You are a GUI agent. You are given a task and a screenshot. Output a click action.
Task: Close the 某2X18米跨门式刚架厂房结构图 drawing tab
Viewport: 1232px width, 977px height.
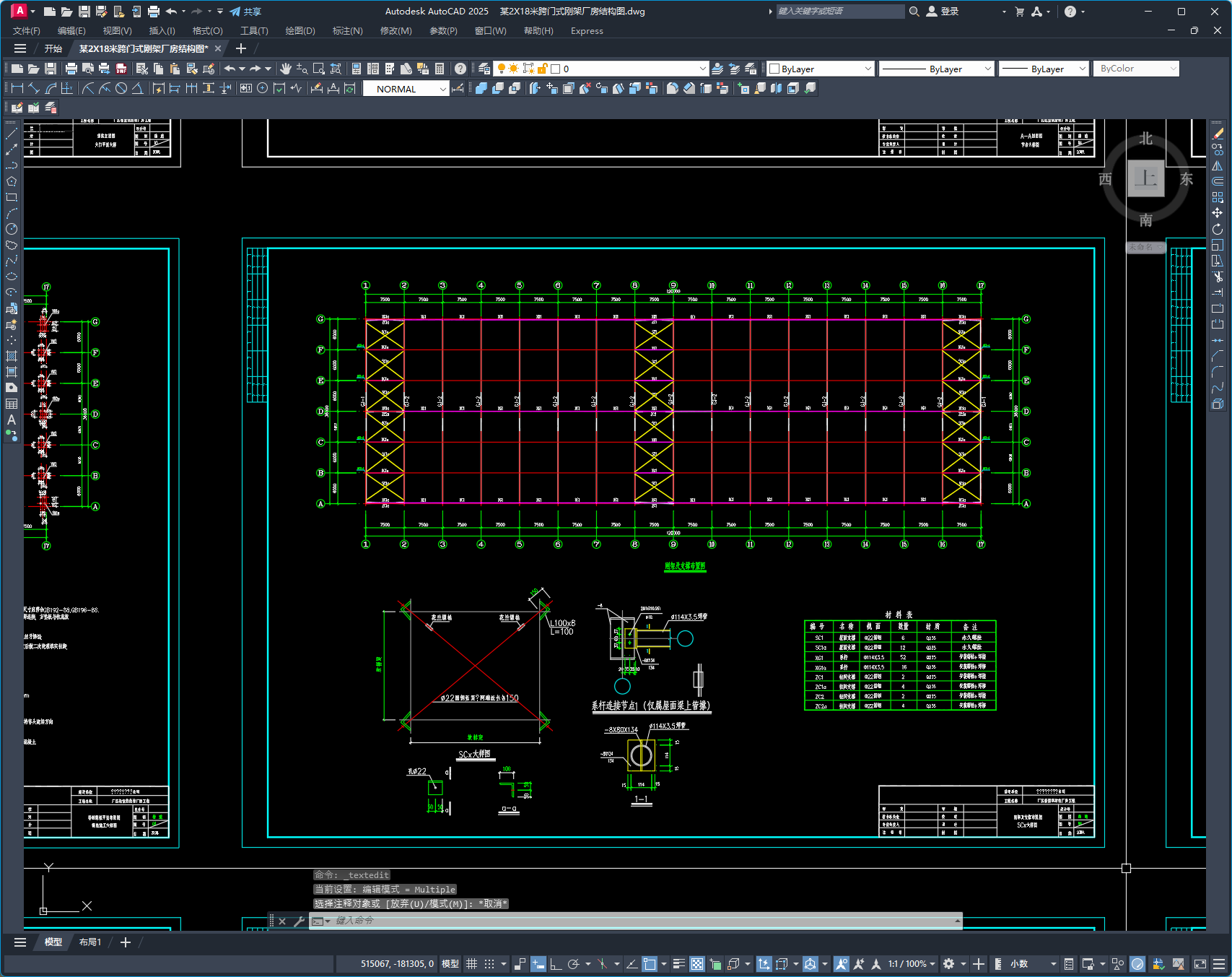(218, 48)
